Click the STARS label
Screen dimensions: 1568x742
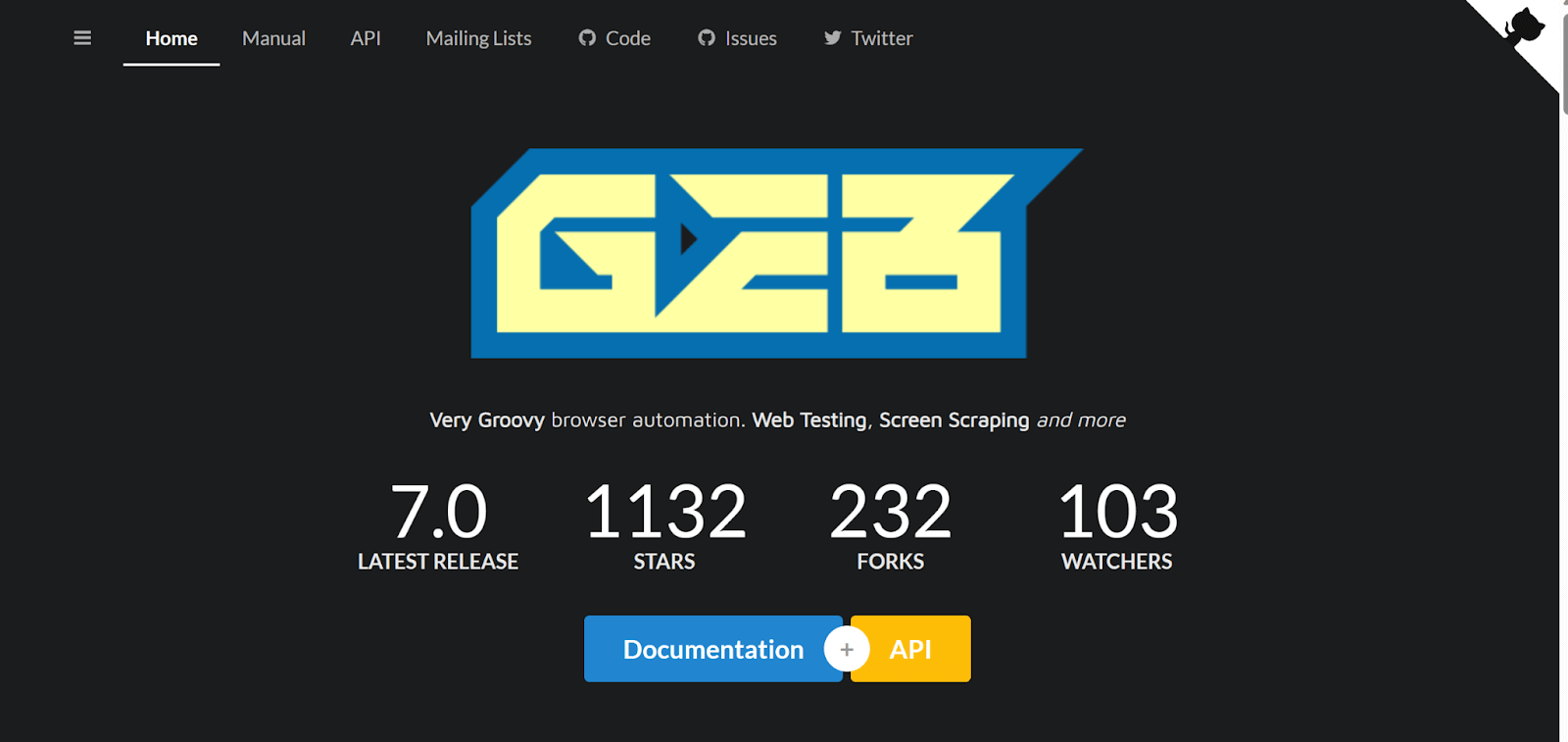coord(664,562)
